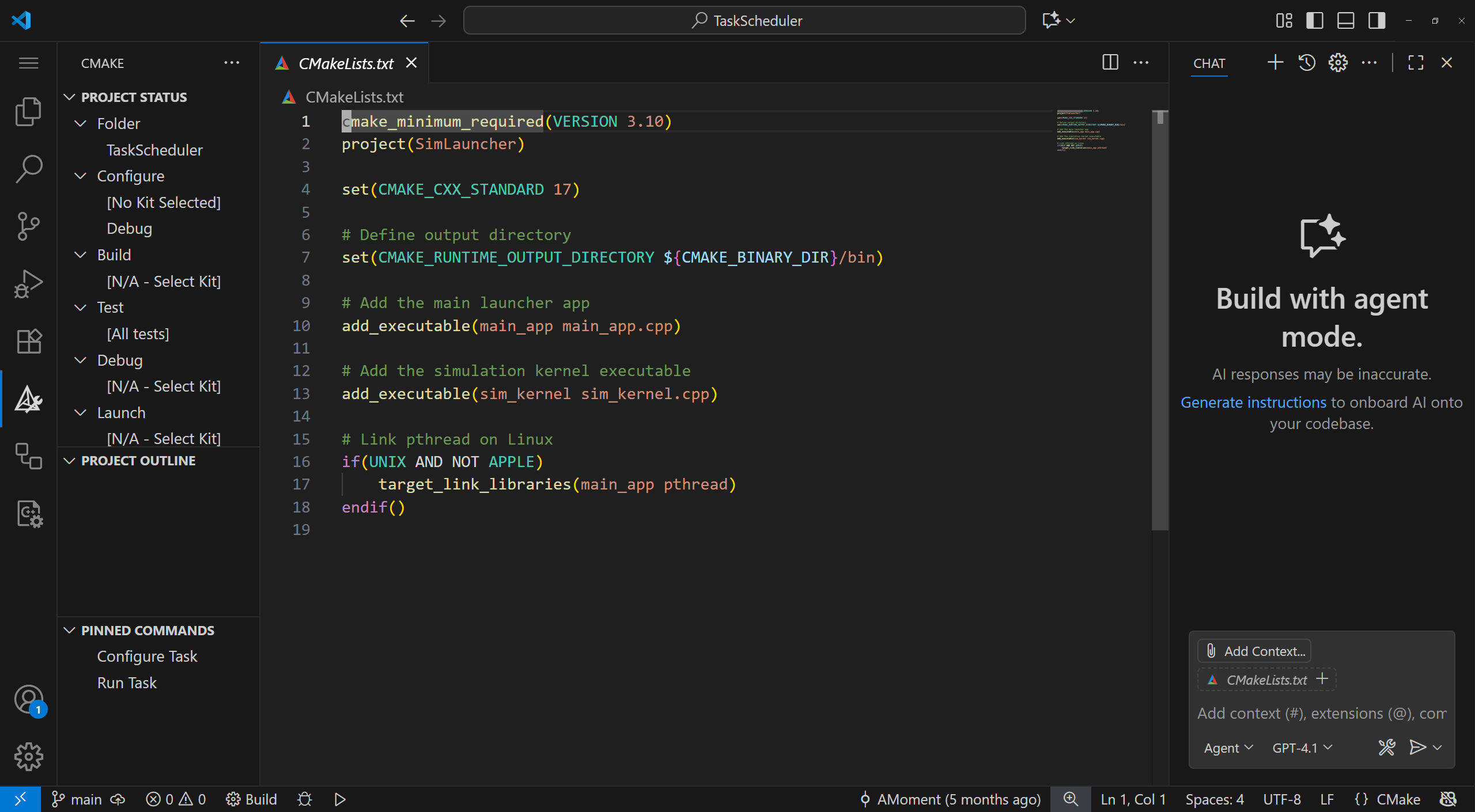Screen dimensions: 1475x812
Task: Open the Extensions view
Action: (28, 341)
